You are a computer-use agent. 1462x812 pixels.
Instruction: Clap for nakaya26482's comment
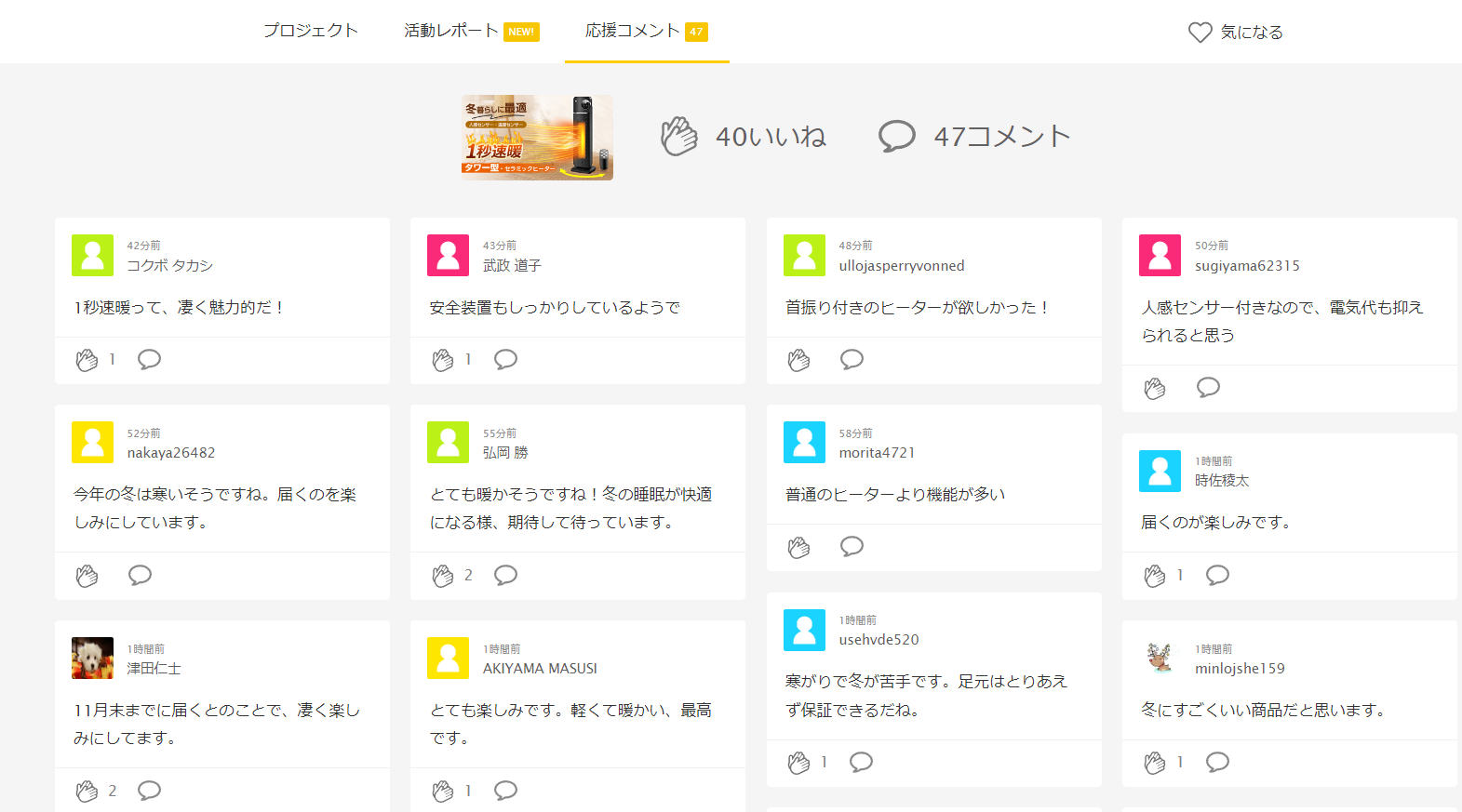tap(87, 576)
